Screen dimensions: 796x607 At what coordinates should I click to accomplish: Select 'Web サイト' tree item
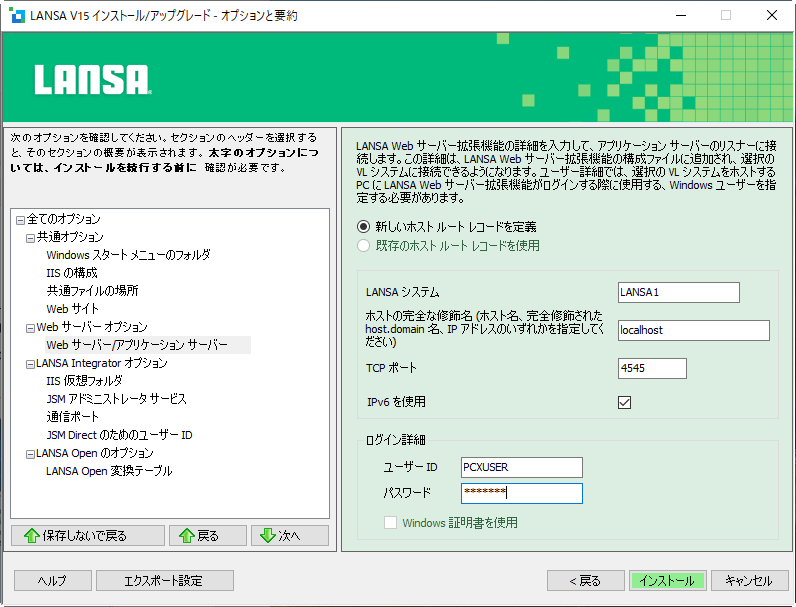[x=72, y=309]
